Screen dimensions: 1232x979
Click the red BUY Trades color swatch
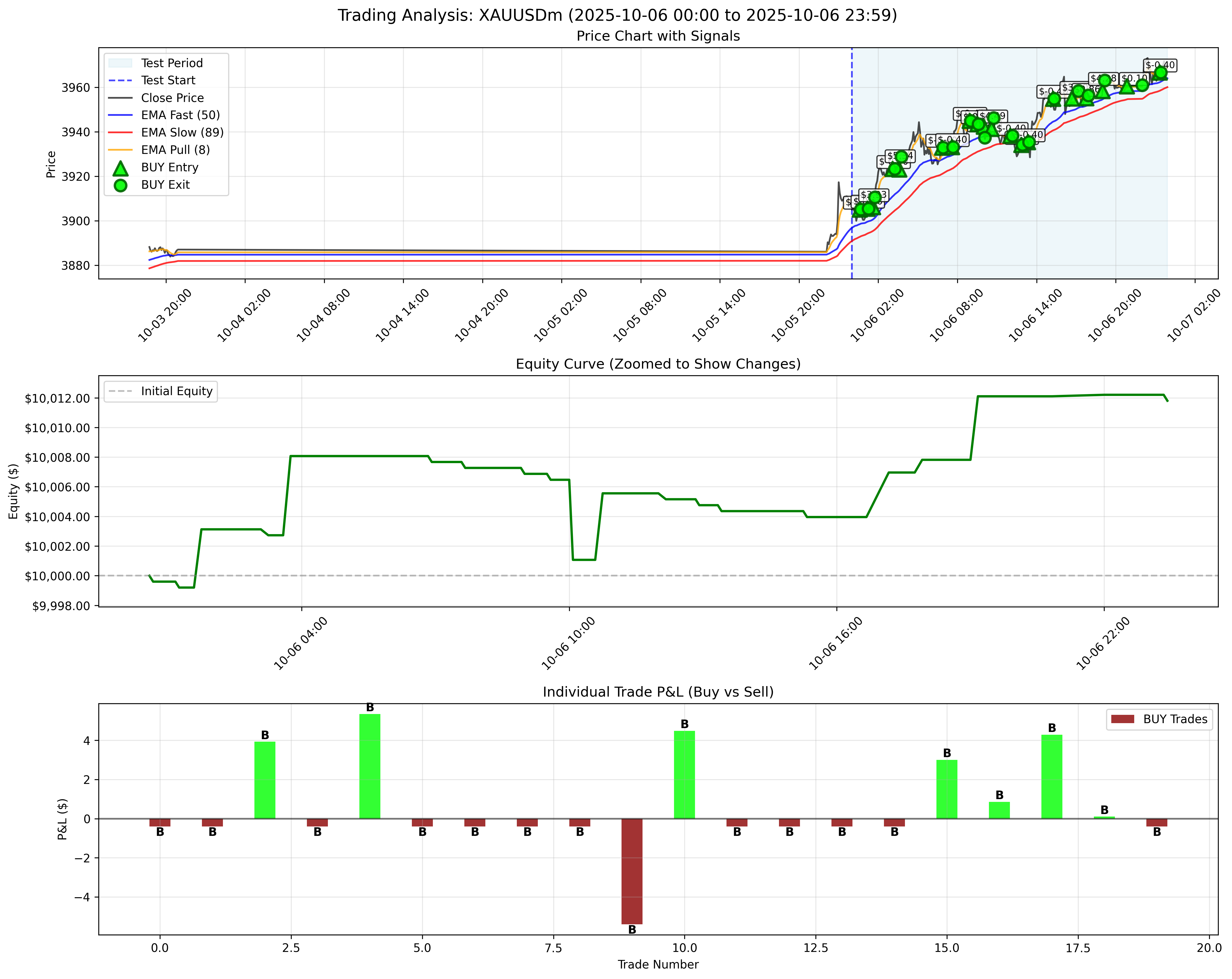(1123, 720)
